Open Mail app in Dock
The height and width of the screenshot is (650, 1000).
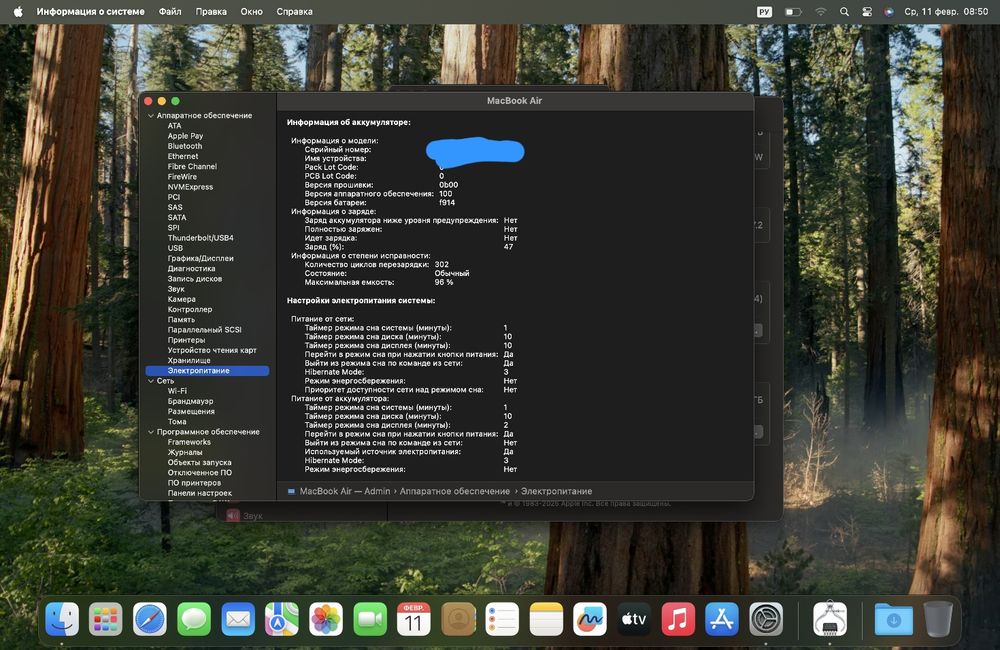click(x=238, y=619)
